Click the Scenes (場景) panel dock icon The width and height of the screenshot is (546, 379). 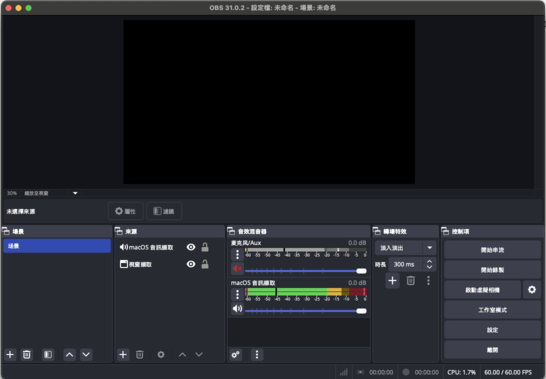tap(6, 231)
